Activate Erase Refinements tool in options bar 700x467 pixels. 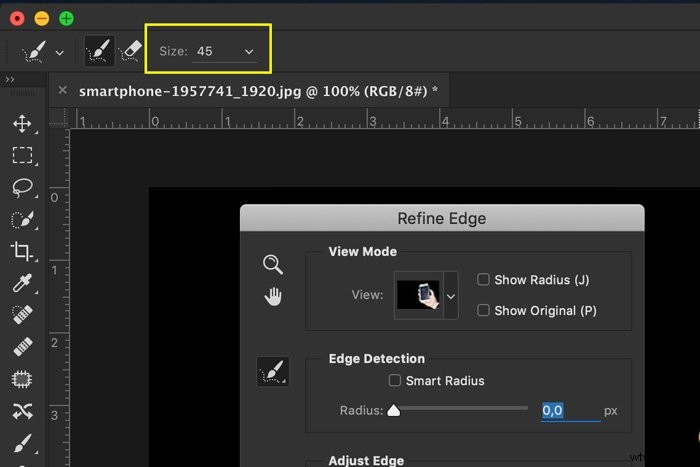click(130, 51)
